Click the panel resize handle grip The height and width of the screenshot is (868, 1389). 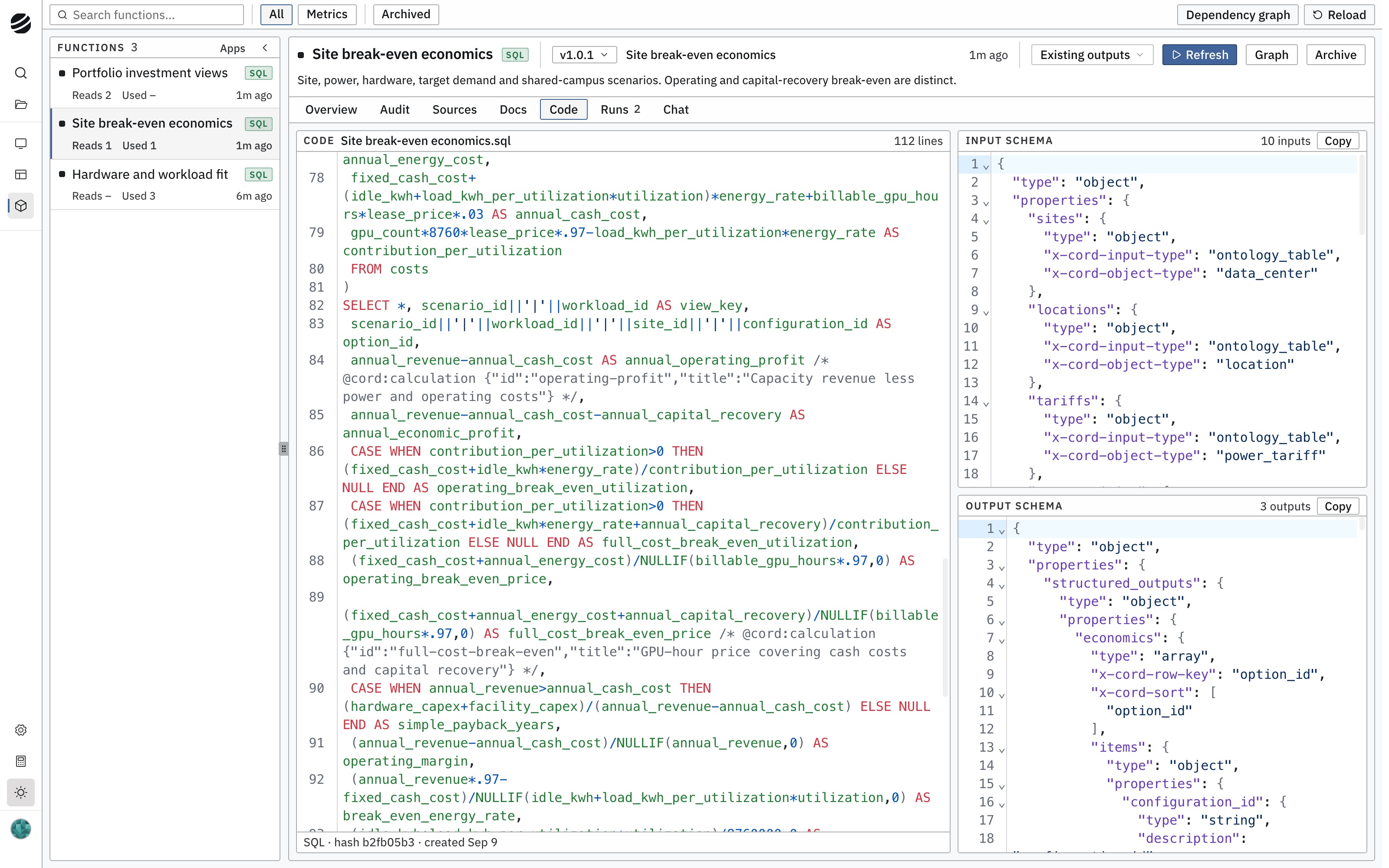pyautogui.click(x=283, y=448)
